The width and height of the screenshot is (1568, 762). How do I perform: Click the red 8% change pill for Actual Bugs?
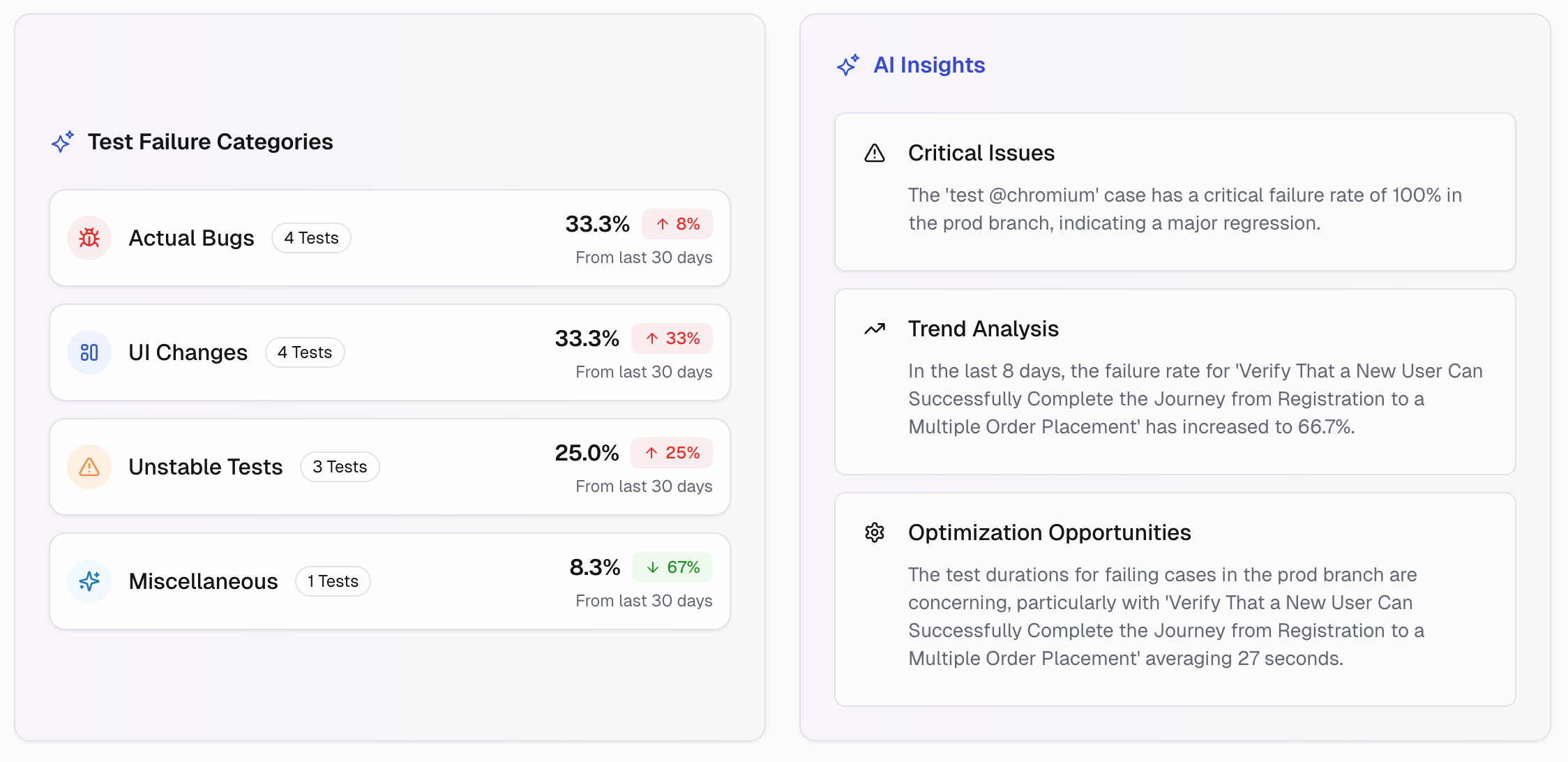point(677,224)
